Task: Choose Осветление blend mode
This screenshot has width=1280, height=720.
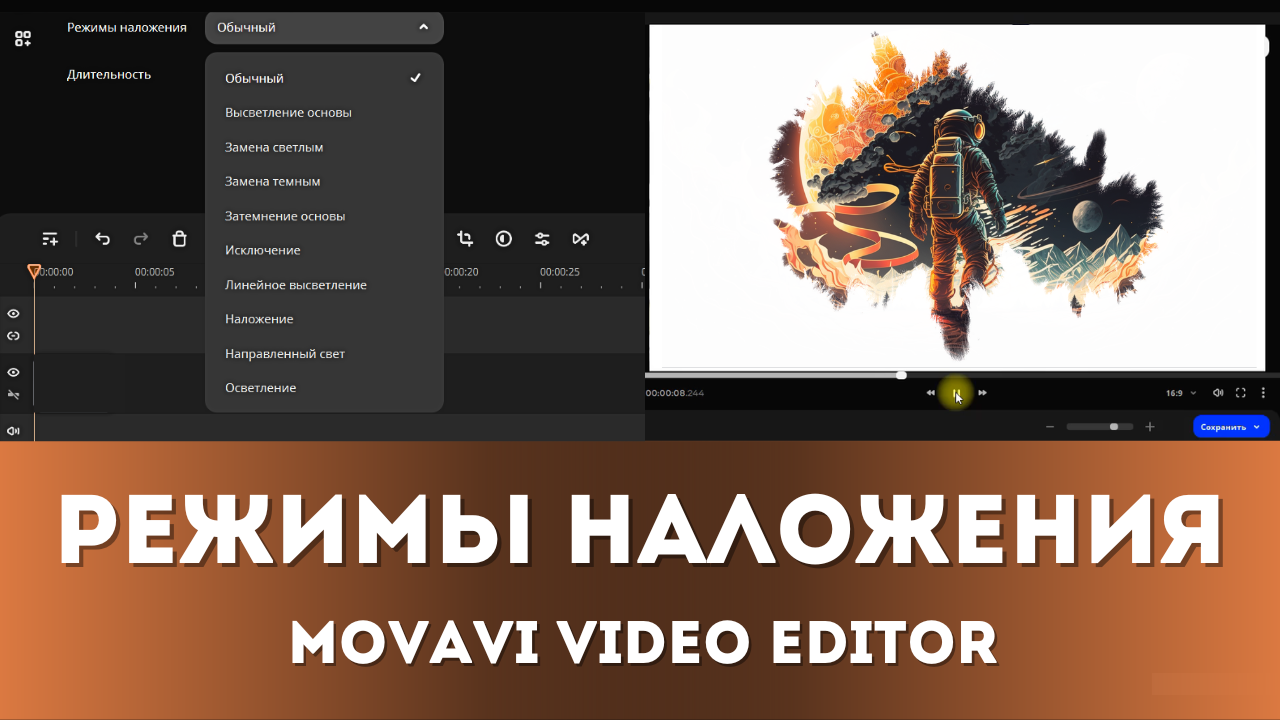Action: [324, 388]
